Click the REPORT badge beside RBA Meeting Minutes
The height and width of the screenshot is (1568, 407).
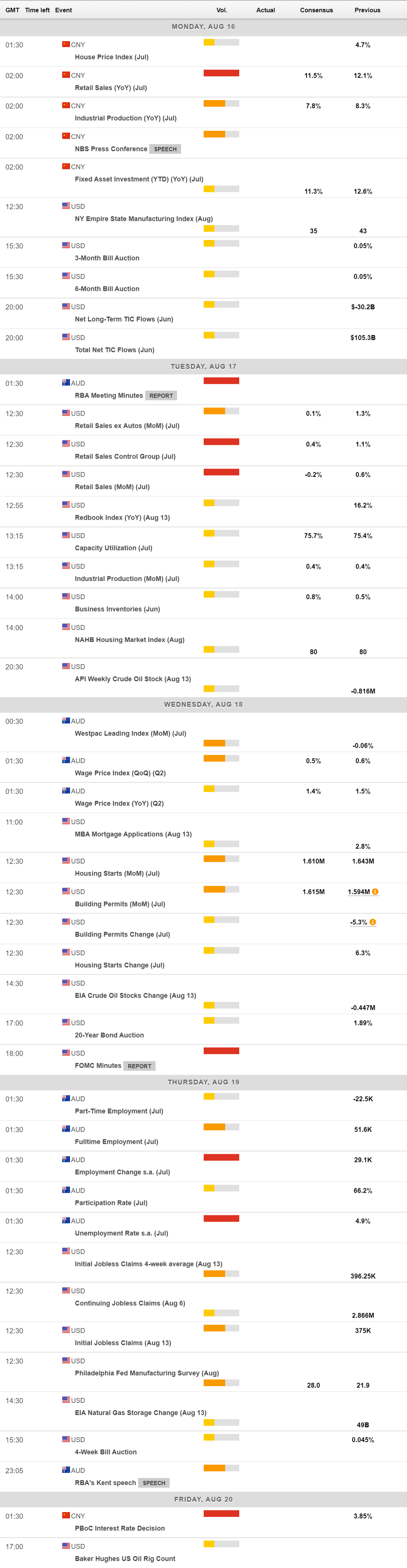[161, 396]
